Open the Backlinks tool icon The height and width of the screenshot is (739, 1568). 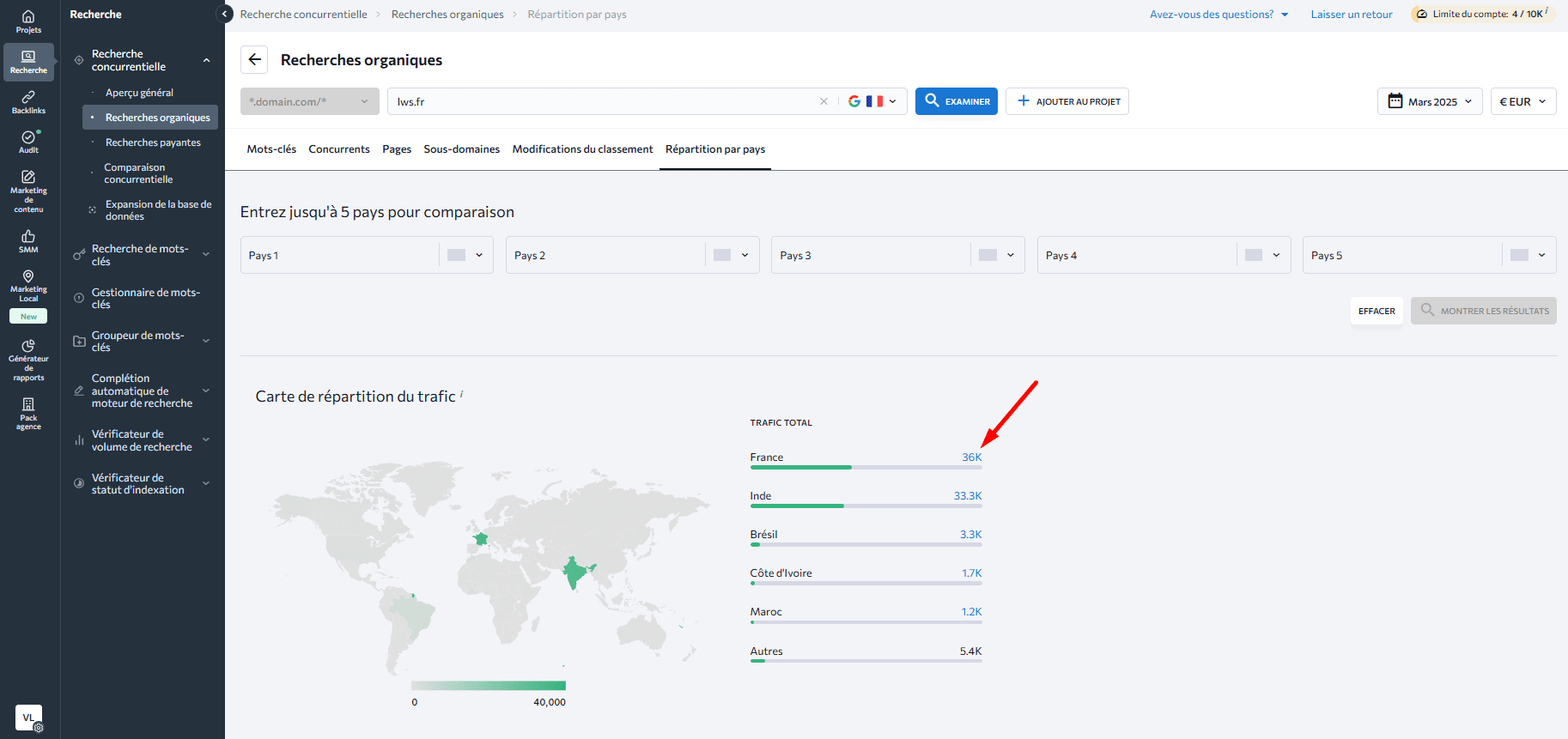pos(28,97)
